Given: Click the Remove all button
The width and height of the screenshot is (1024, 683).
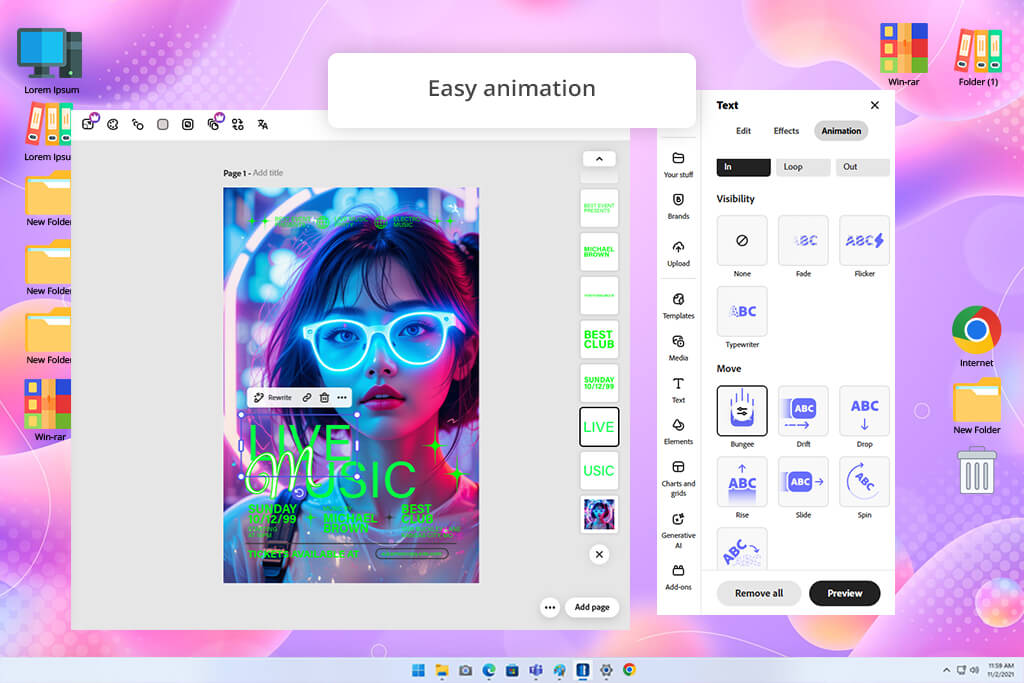Looking at the screenshot, I should click(x=758, y=593).
